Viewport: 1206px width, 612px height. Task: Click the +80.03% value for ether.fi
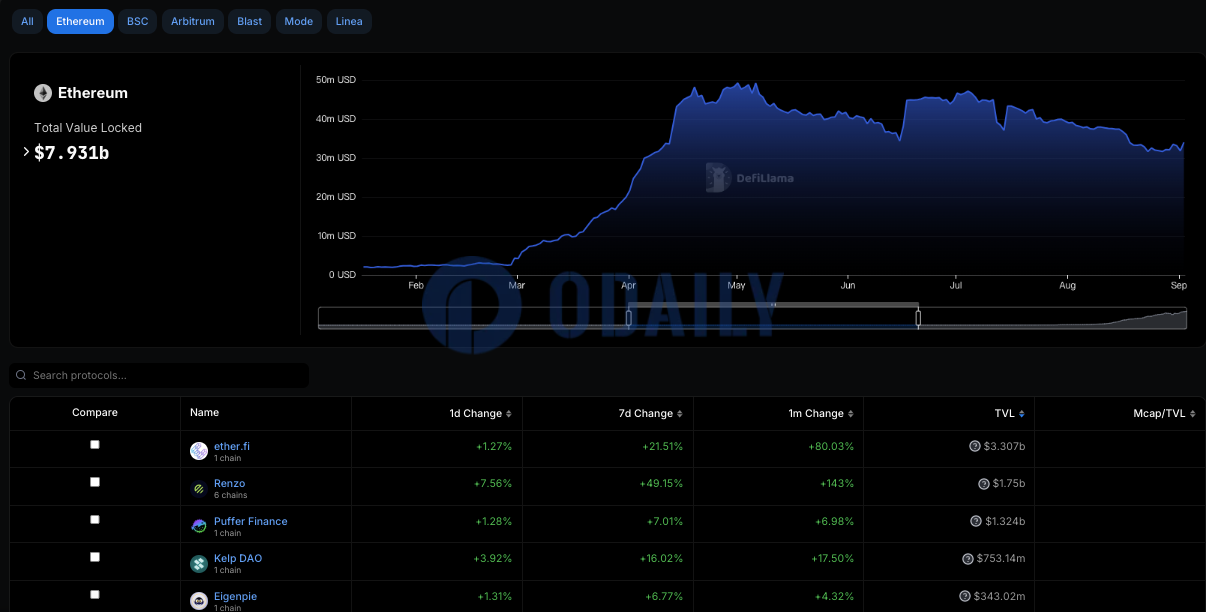[832, 446]
